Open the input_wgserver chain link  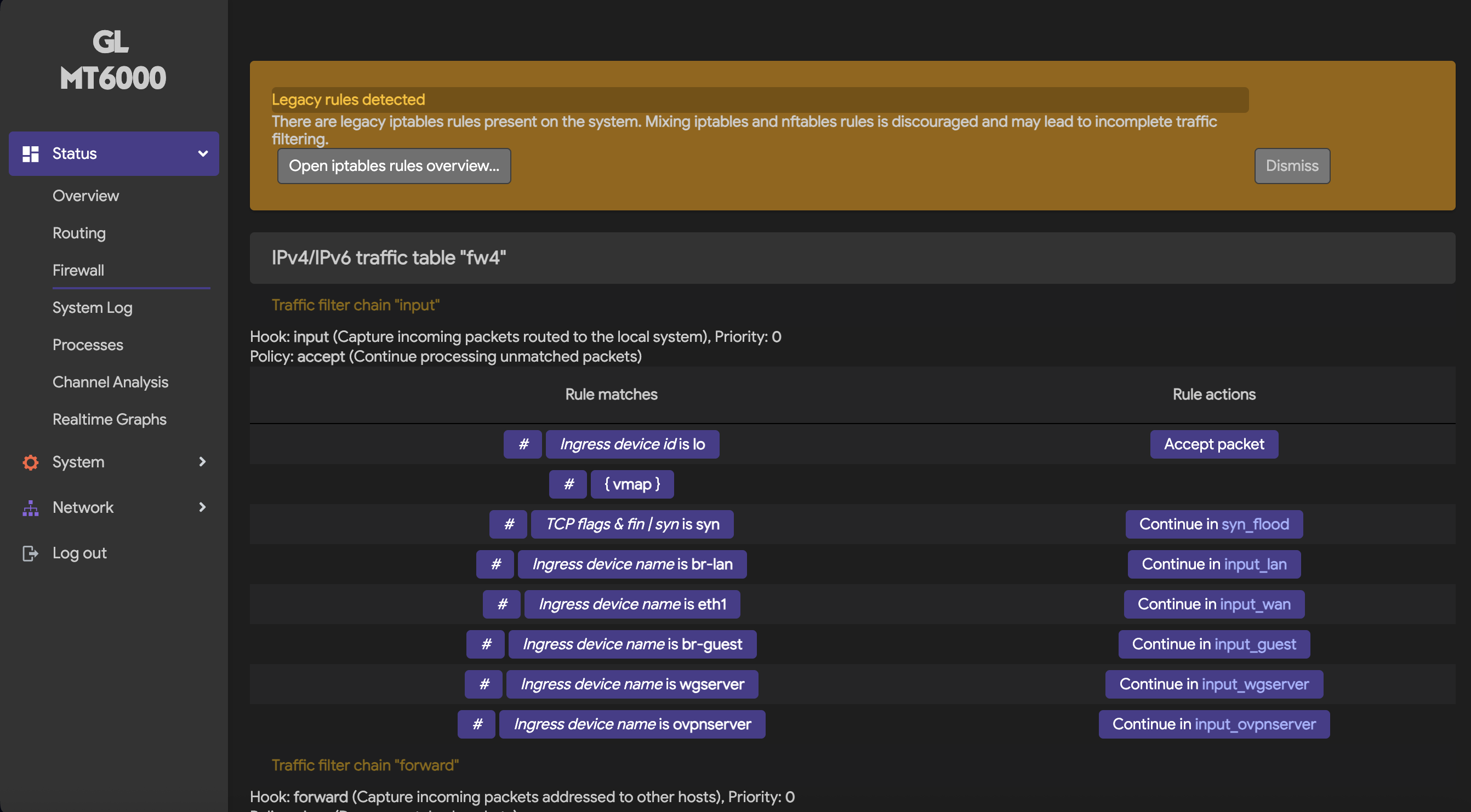click(1255, 684)
